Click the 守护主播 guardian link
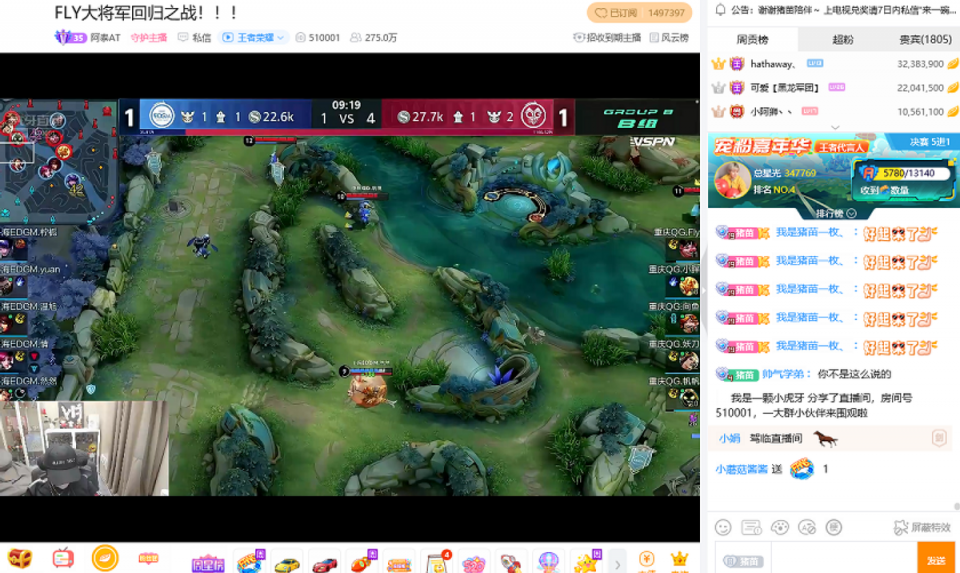 point(149,37)
